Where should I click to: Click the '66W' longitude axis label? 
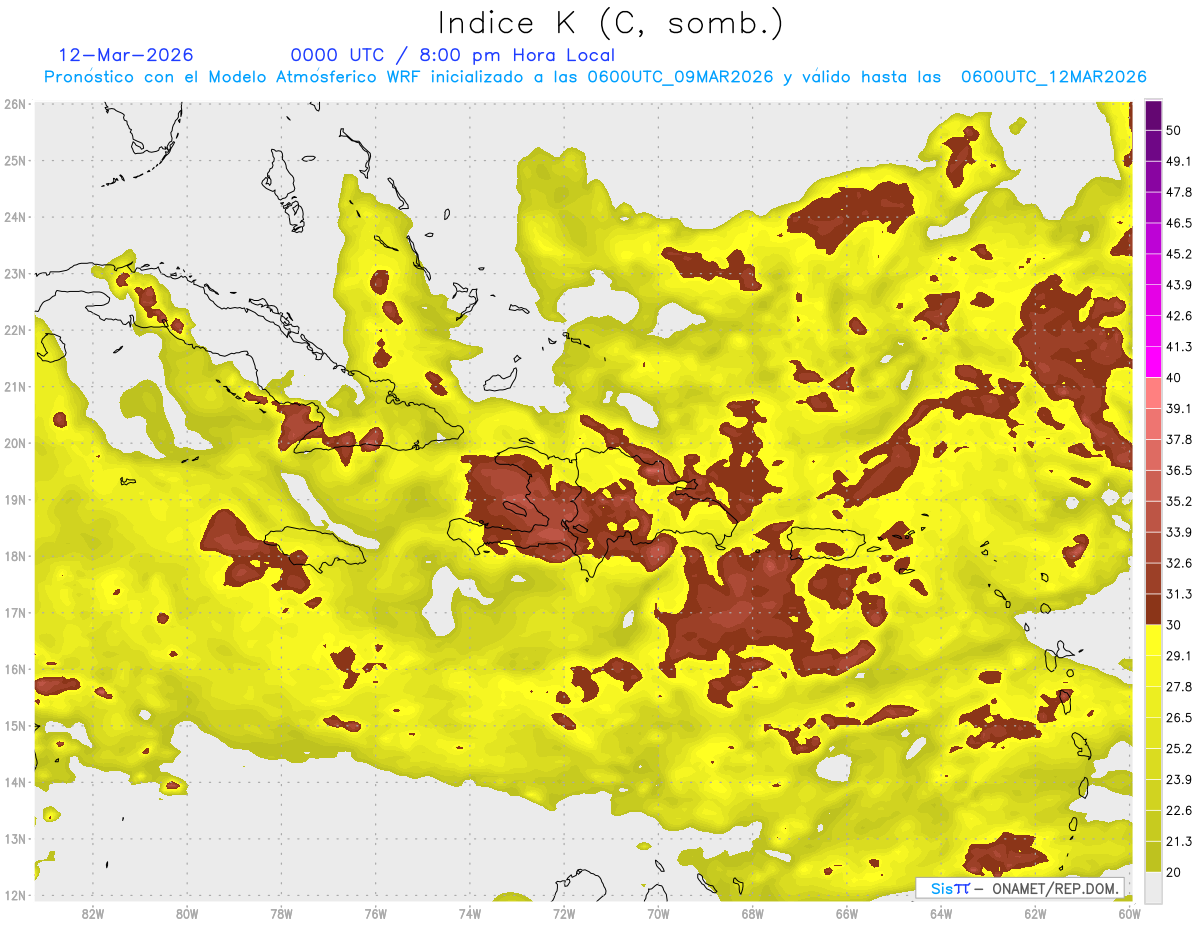(x=847, y=914)
